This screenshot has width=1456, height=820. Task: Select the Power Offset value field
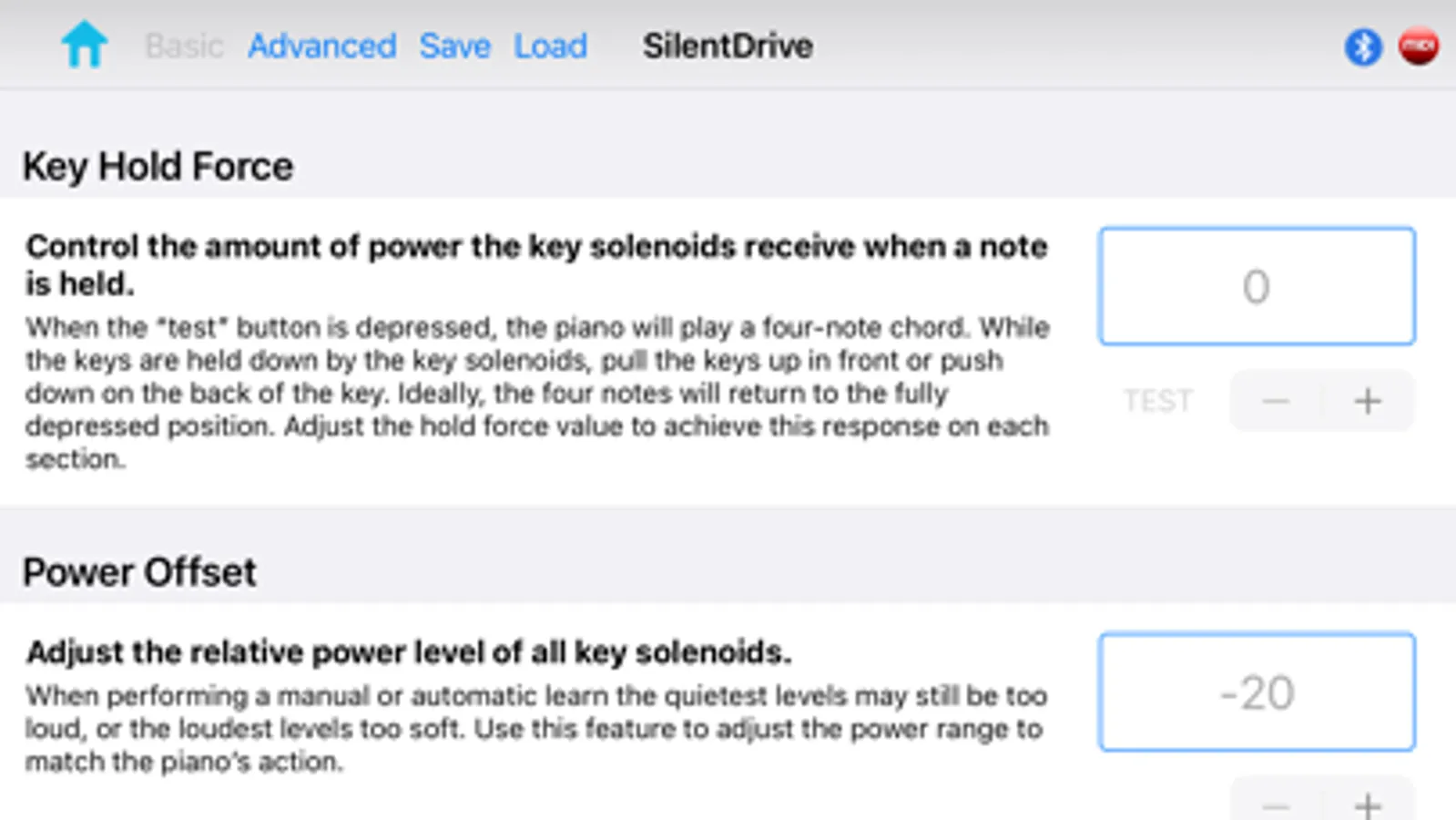point(1256,692)
